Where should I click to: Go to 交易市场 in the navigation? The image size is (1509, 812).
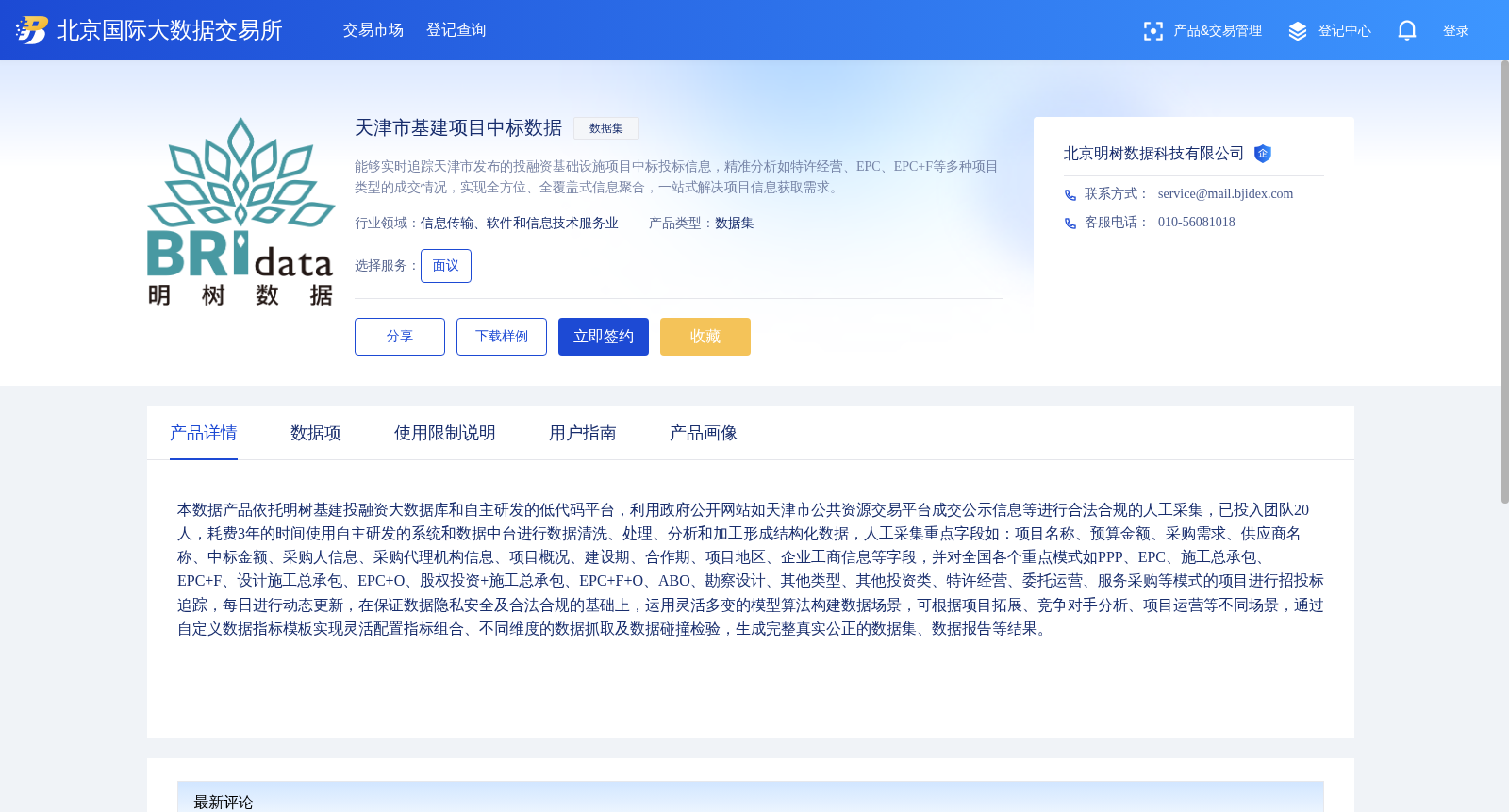tap(373, 30)
